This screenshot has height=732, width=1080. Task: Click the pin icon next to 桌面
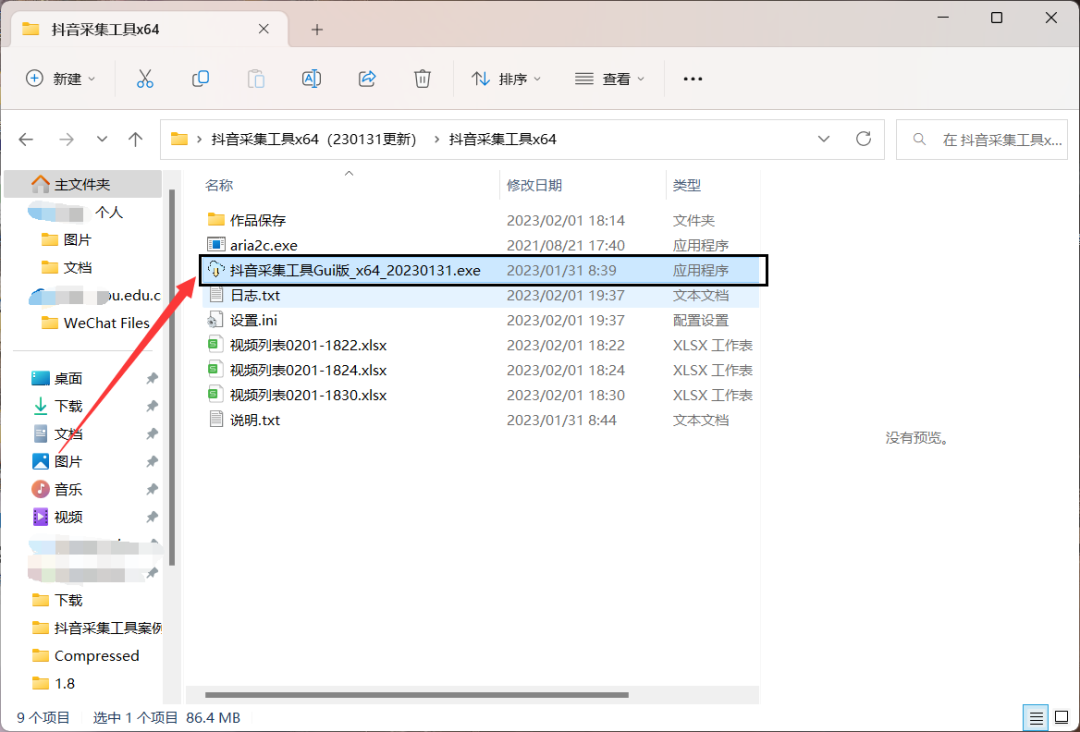tap(152, 378)
